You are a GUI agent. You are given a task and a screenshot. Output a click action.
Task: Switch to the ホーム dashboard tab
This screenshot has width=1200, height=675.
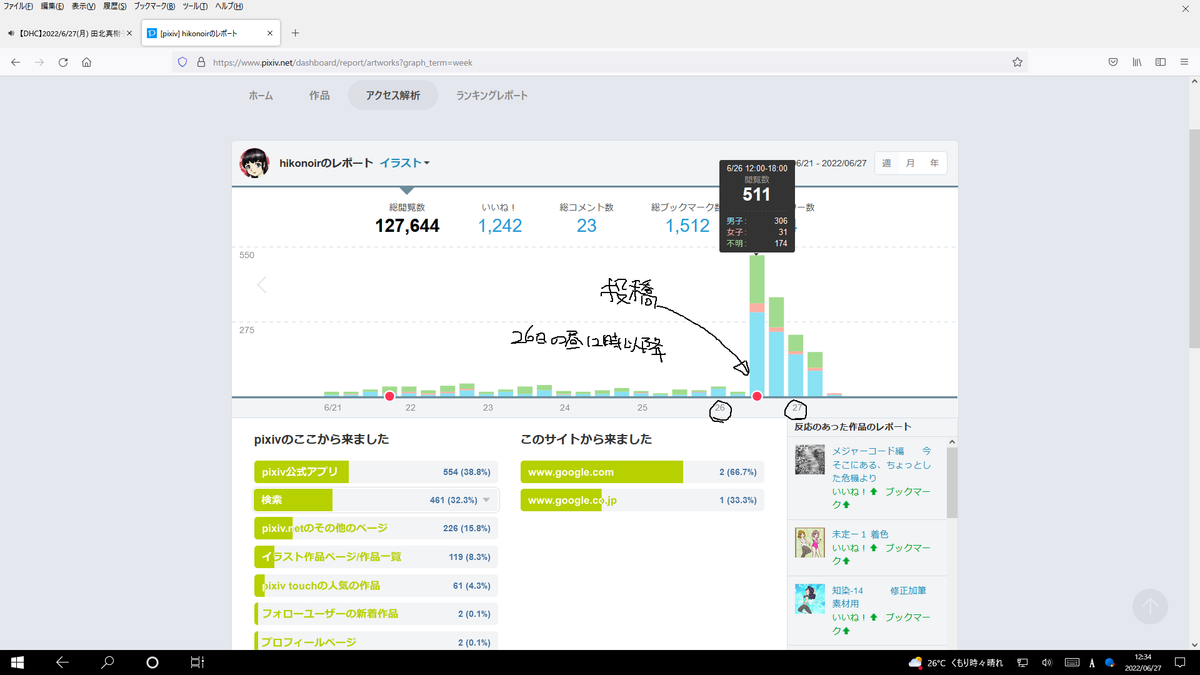260,96
